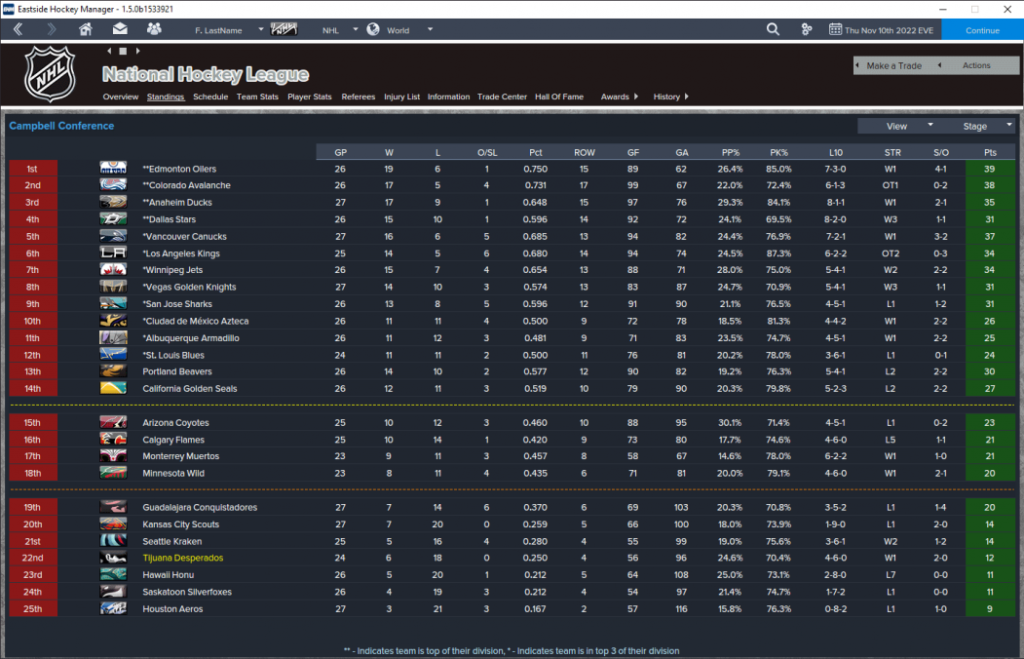Click the staff/people group icon
The height and width of the screenshot is (659, 1024).
[x=153, y=30]
